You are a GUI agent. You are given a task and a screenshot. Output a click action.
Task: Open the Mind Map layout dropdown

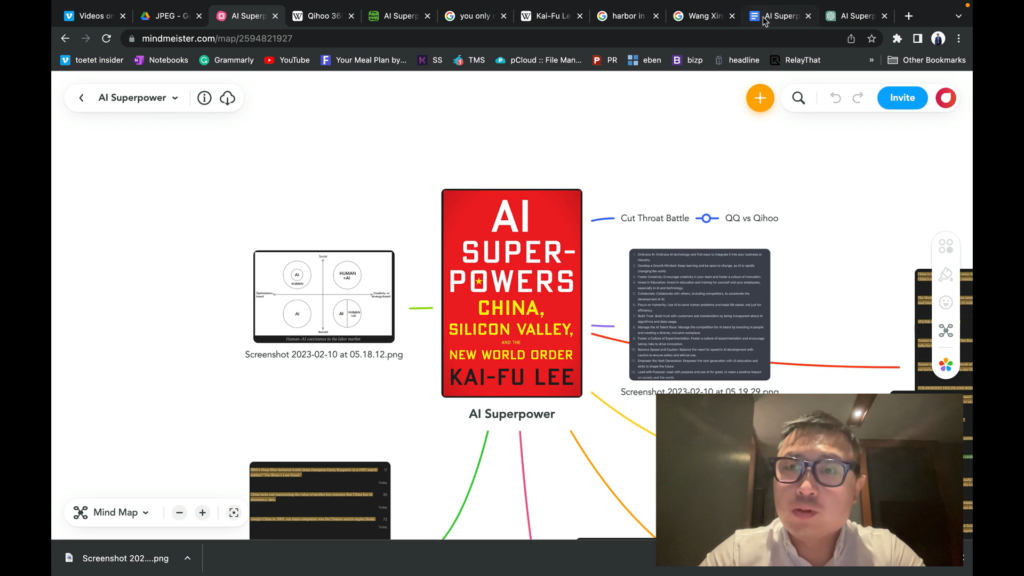pyautogui.click(x=111, y=513)
